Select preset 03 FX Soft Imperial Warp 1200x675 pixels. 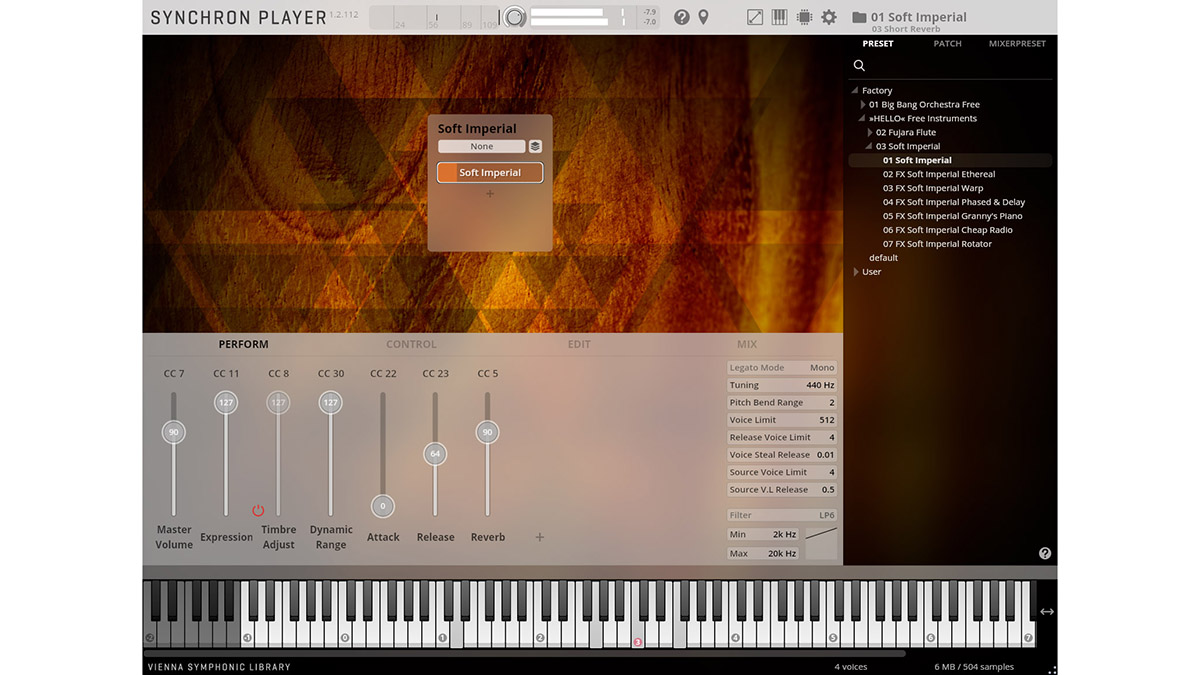click(933, 188)
